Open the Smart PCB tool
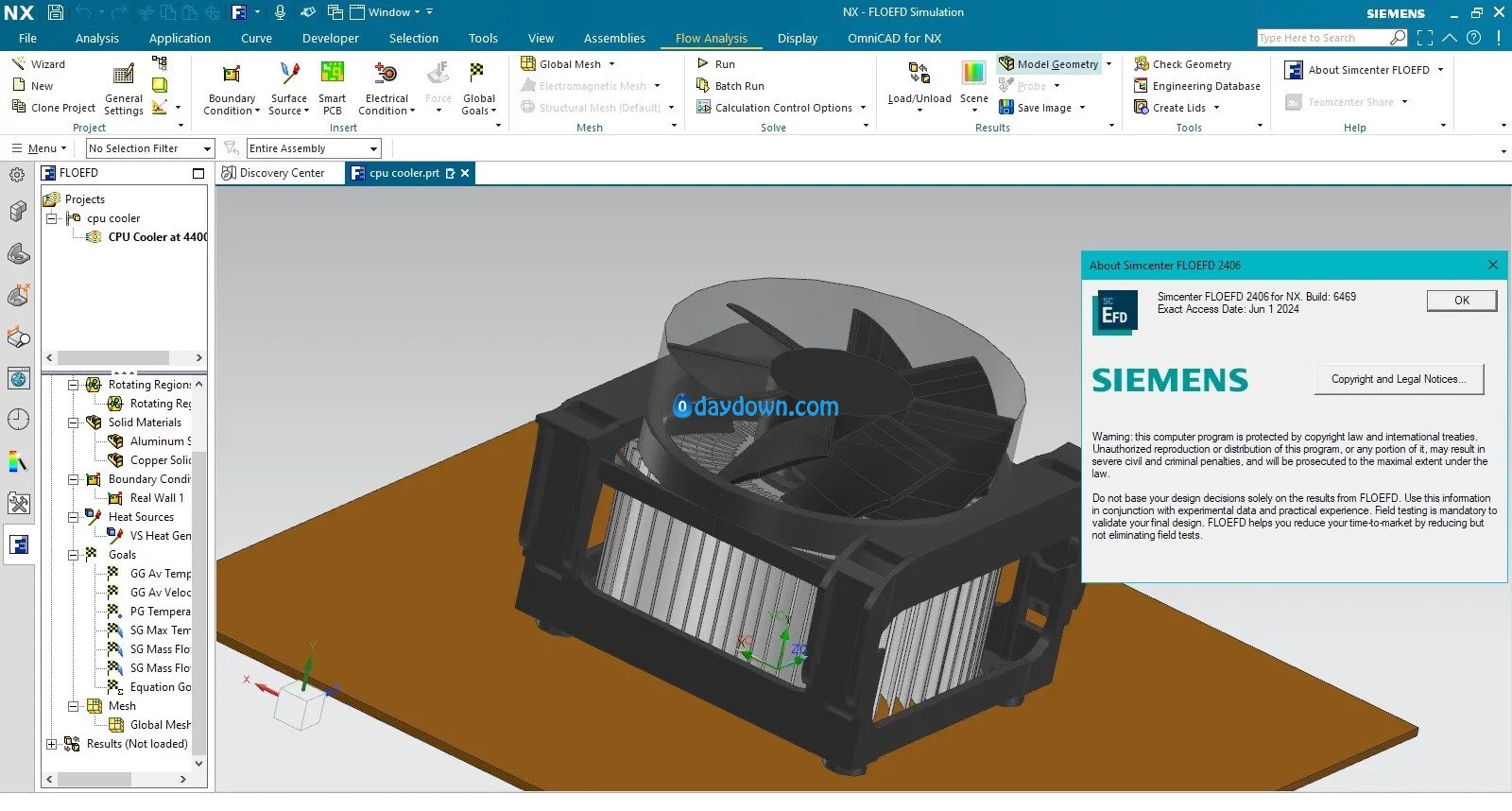This screenshot has width=1512, height=811. (332, 91)
